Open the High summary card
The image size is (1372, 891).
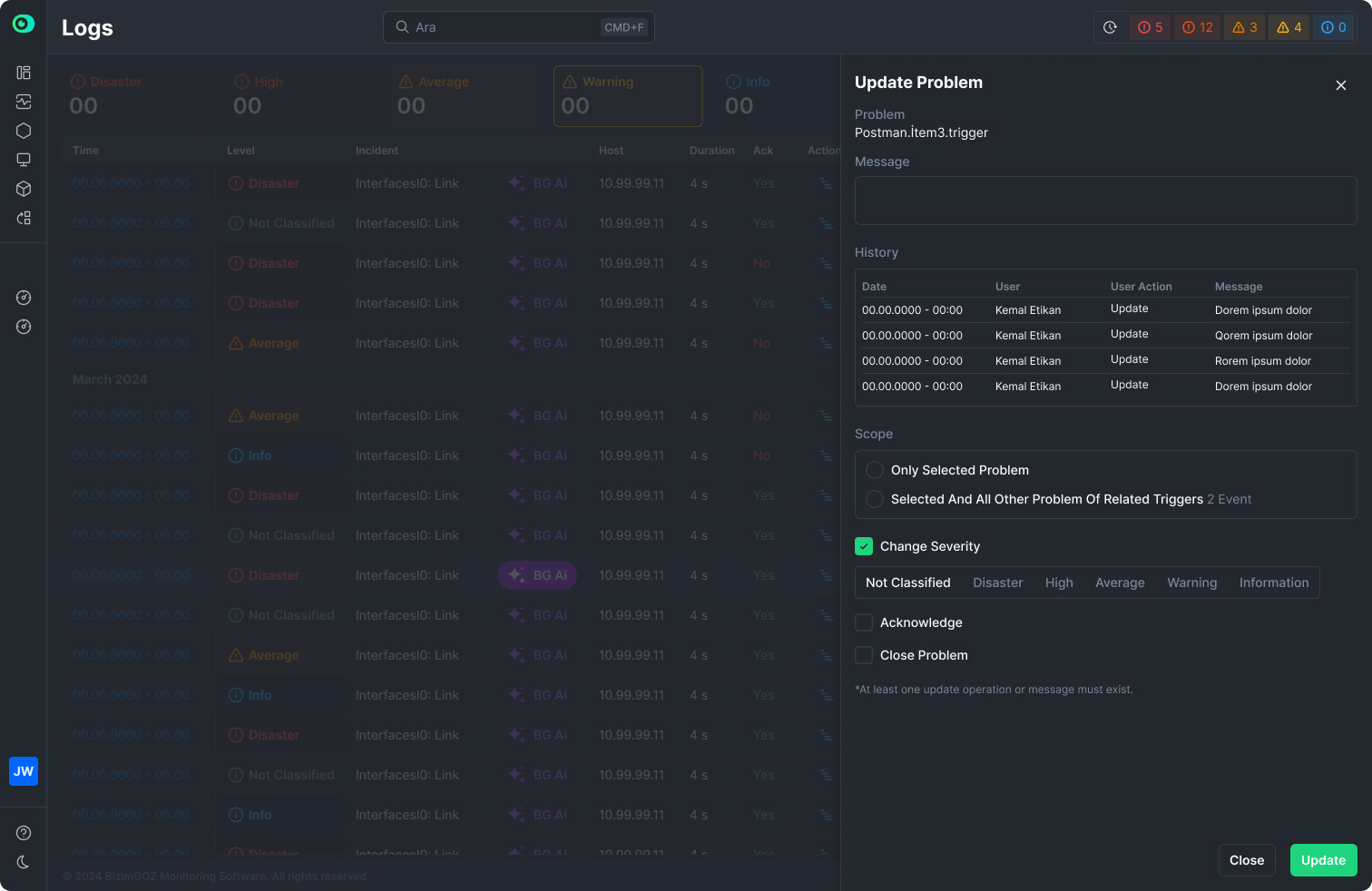click(300, 96)
